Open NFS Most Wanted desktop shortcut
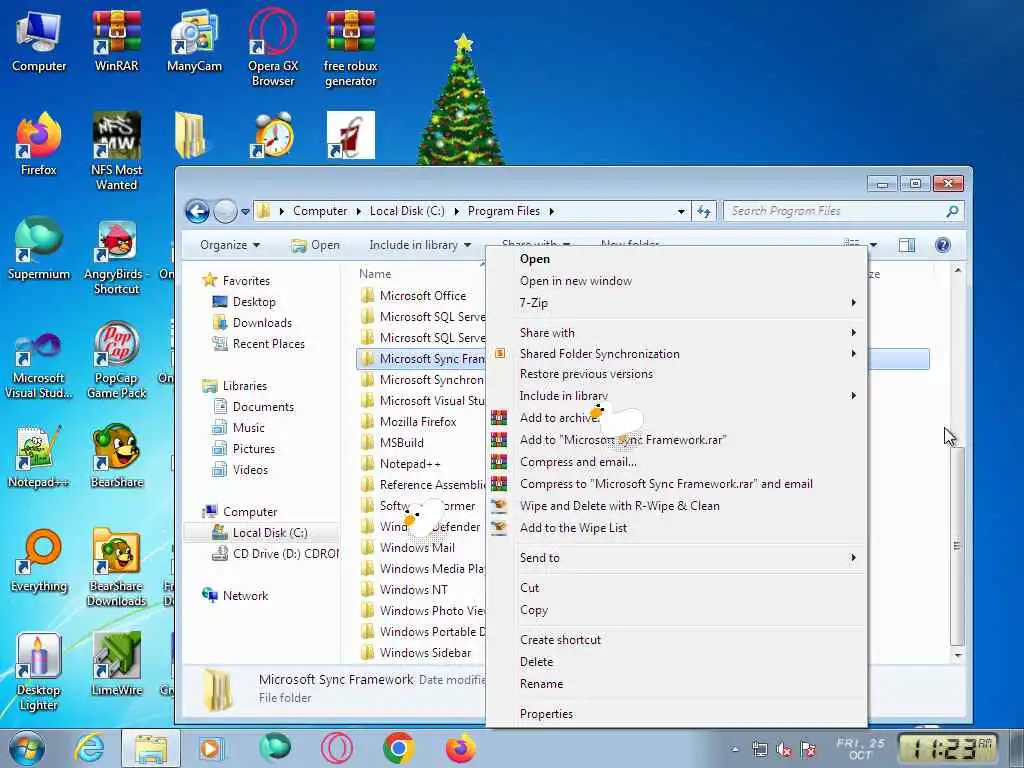Screen dimensions: 1024x768 (x=116, y=150)
